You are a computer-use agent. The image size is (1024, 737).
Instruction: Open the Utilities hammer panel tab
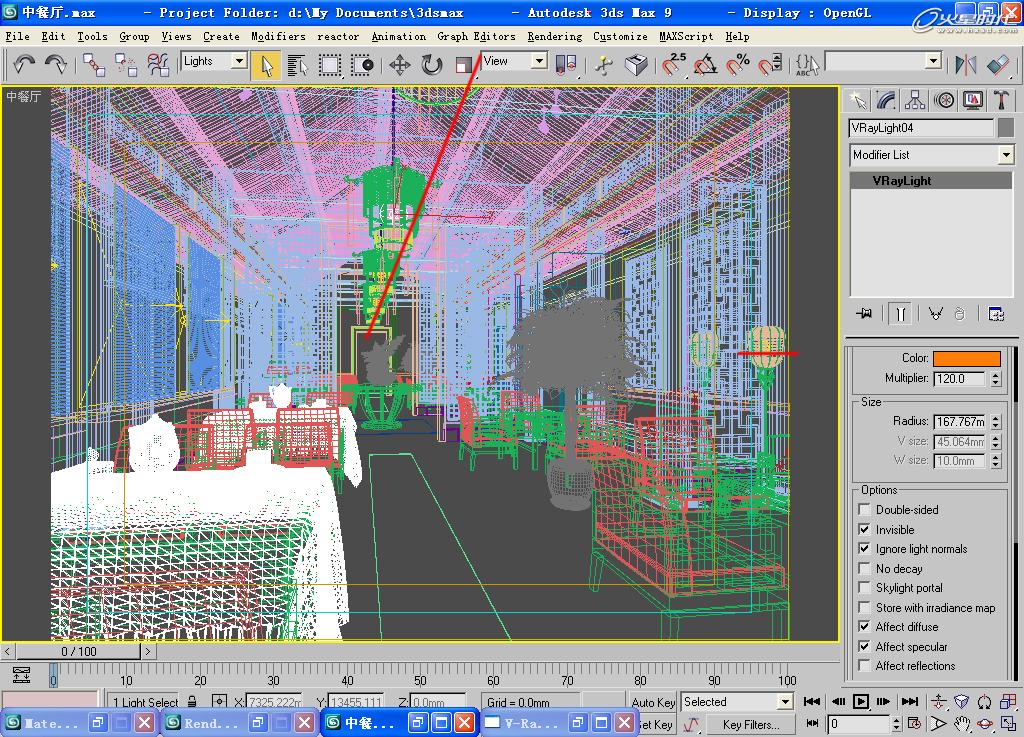1000,101
